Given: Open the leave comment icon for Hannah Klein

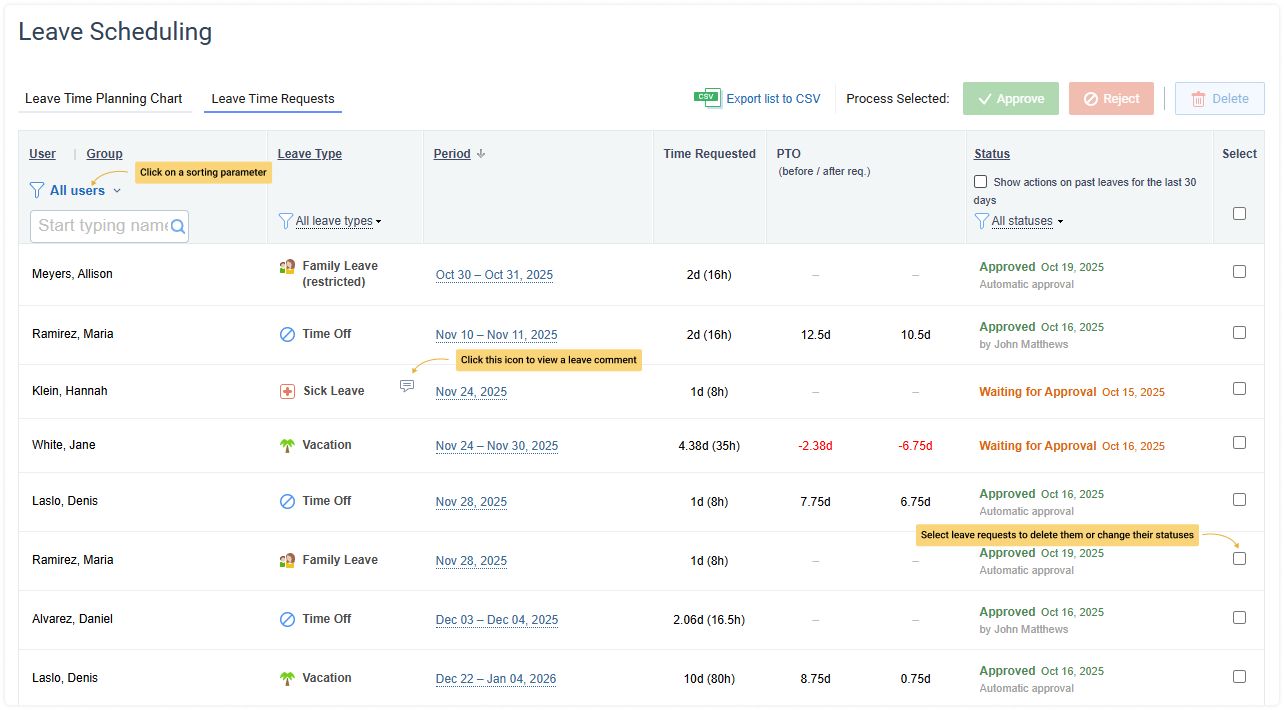Looking at the screenshot, I should click(407, 386).
